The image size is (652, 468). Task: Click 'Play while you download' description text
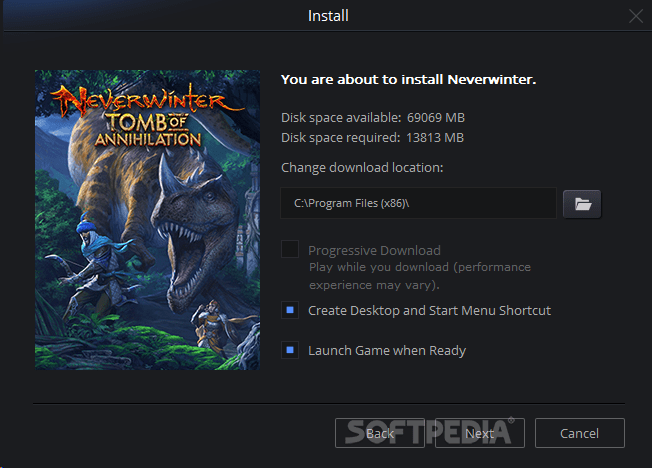[420, 276]
